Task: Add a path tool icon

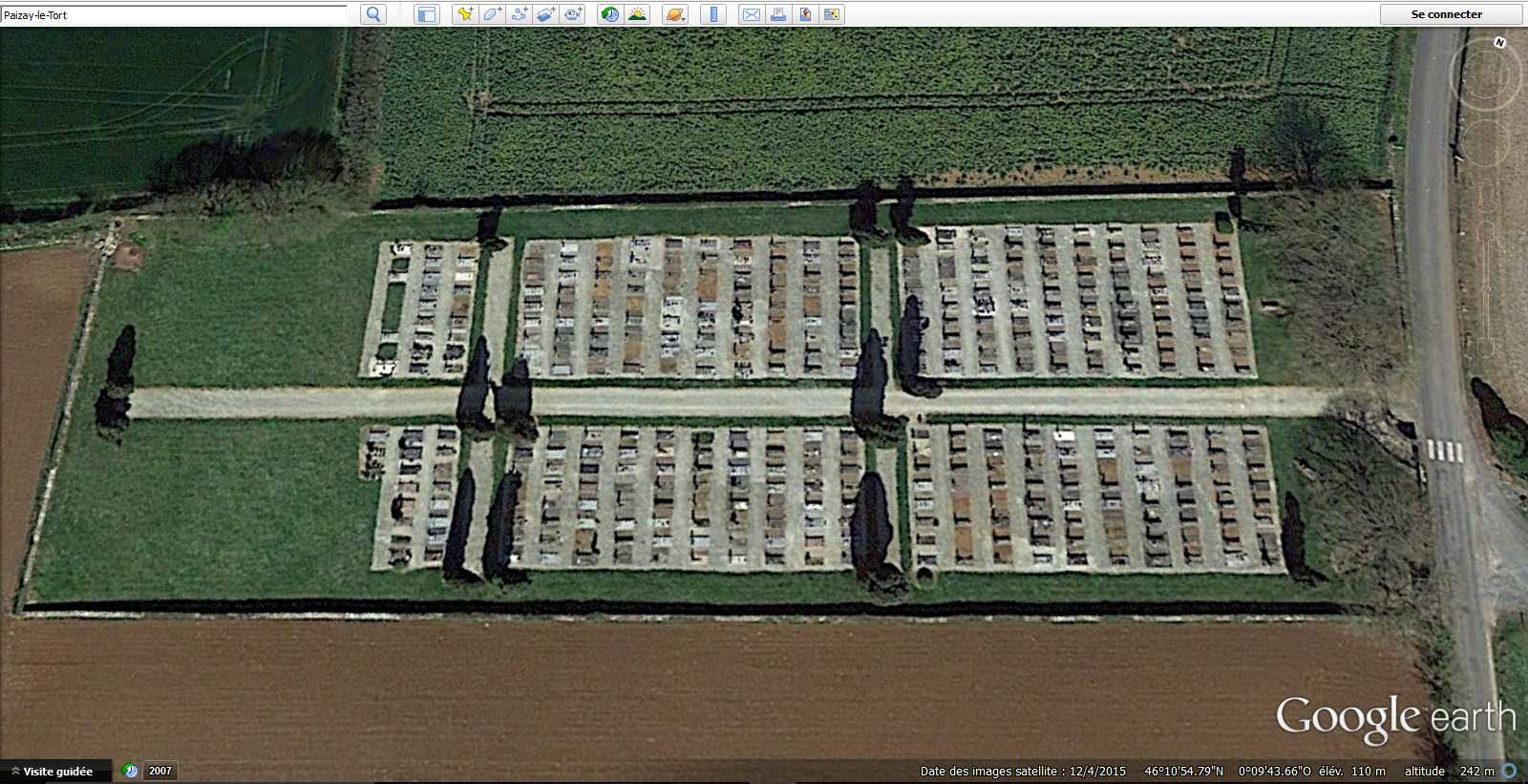Action: click(519, 14)
